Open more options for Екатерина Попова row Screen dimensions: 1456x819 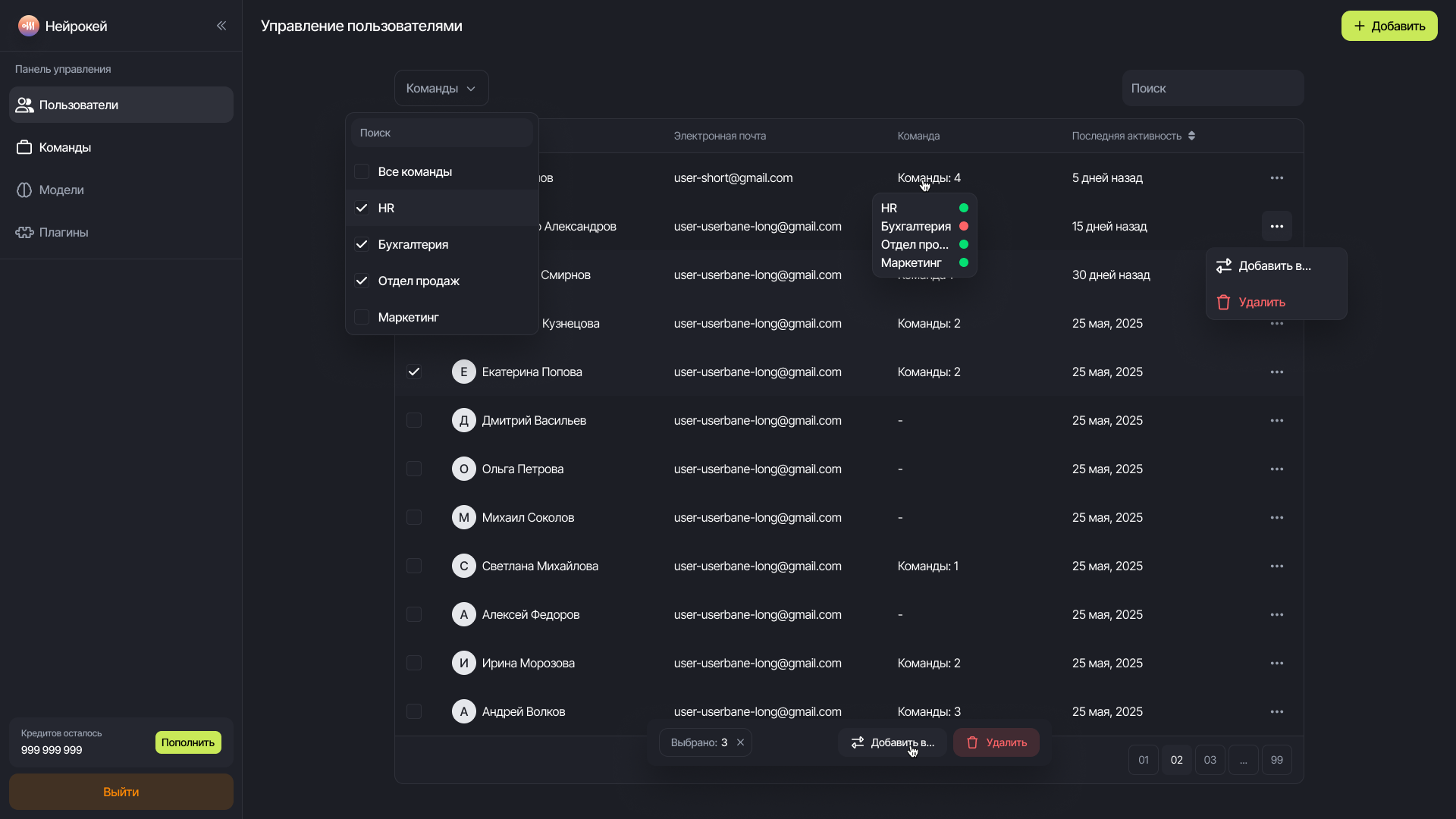[x=1276, y=372]
